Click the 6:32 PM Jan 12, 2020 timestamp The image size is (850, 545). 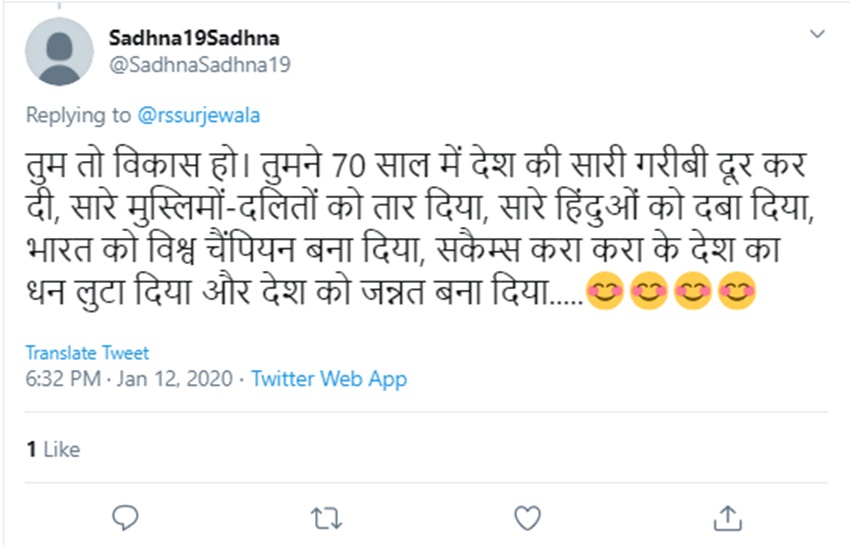coord(129,379)
